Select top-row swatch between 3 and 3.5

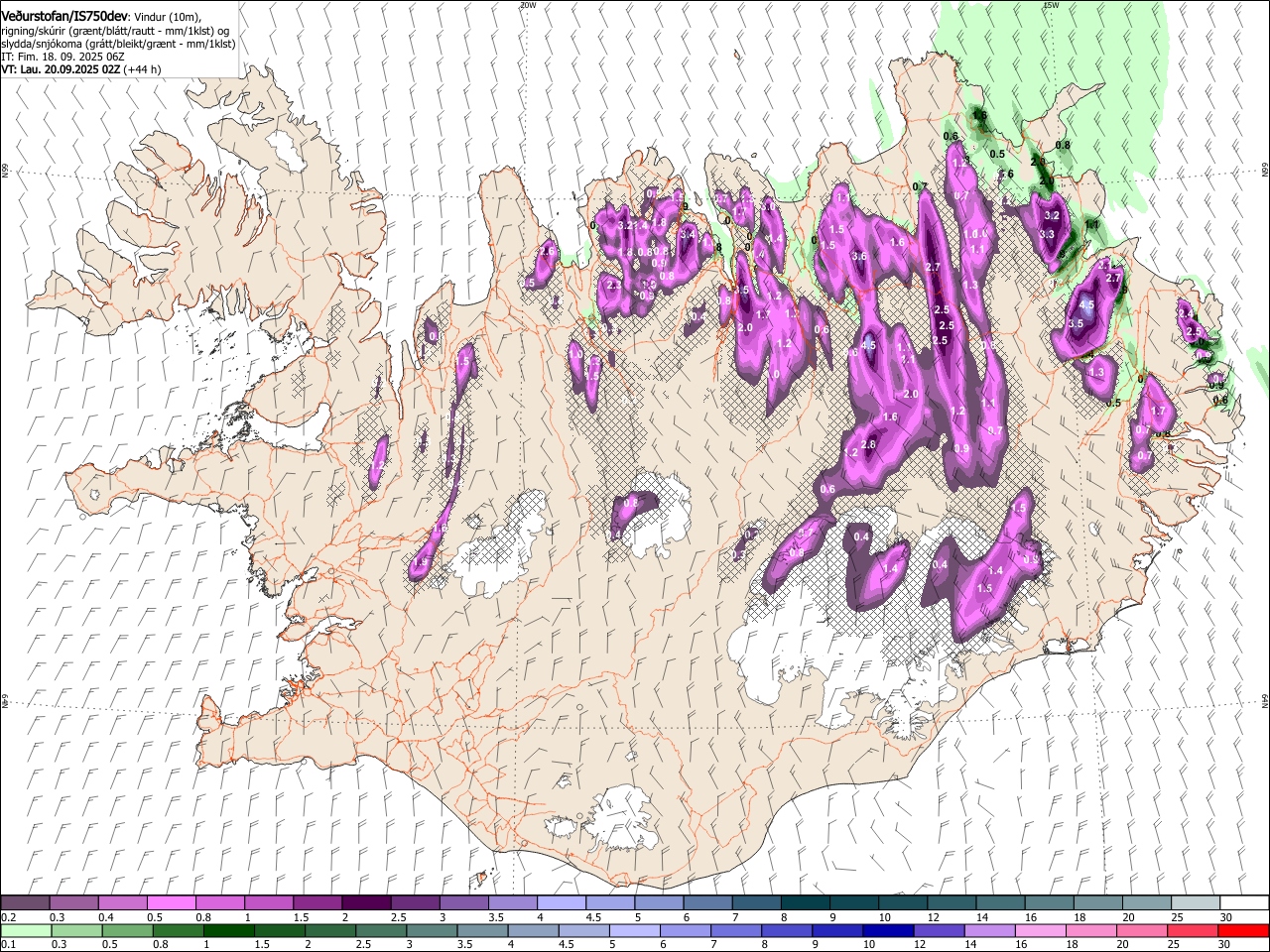(x=463, y=902)
